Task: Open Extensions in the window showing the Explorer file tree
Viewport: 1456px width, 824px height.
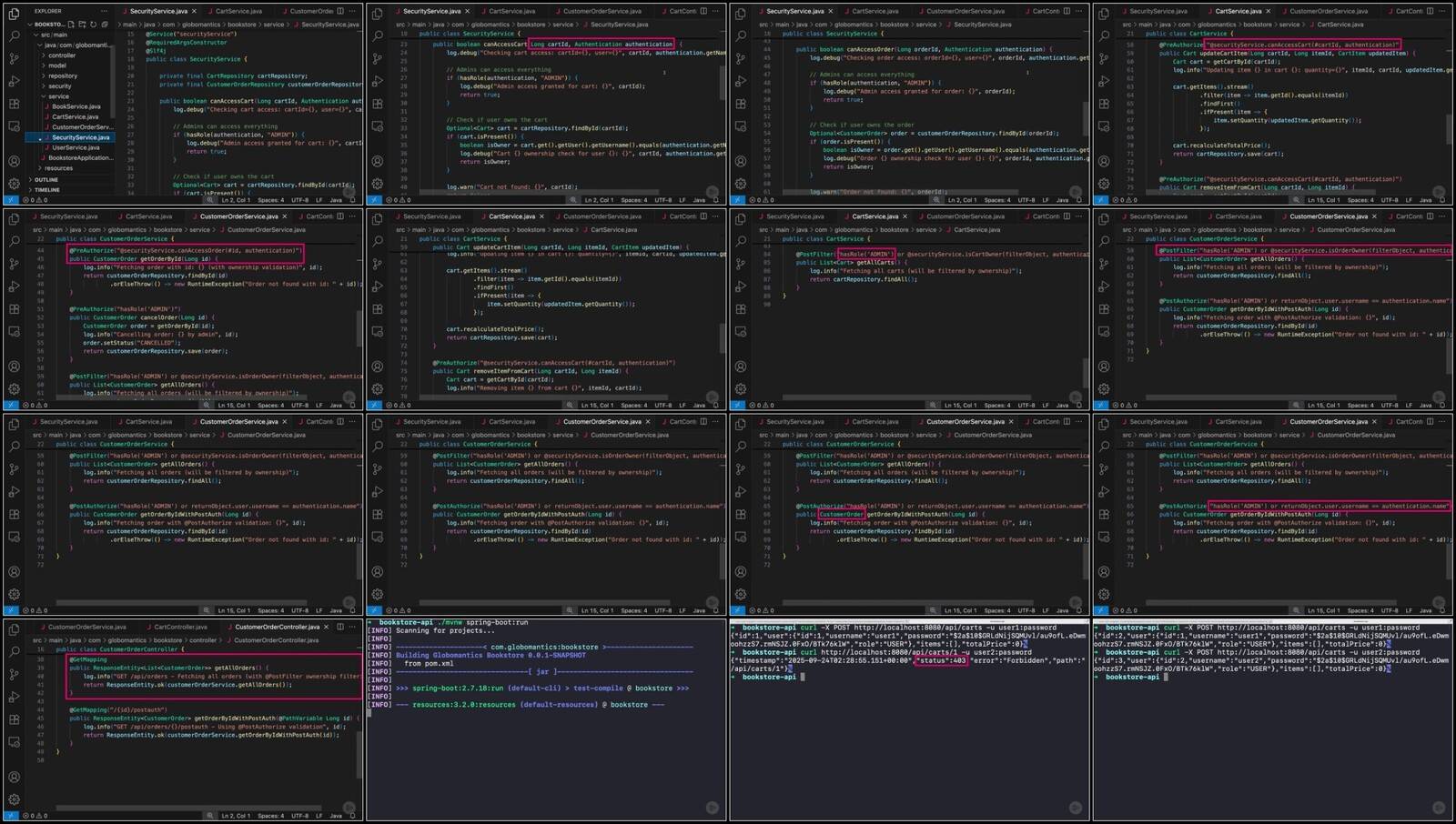Action: coord(14,104)
